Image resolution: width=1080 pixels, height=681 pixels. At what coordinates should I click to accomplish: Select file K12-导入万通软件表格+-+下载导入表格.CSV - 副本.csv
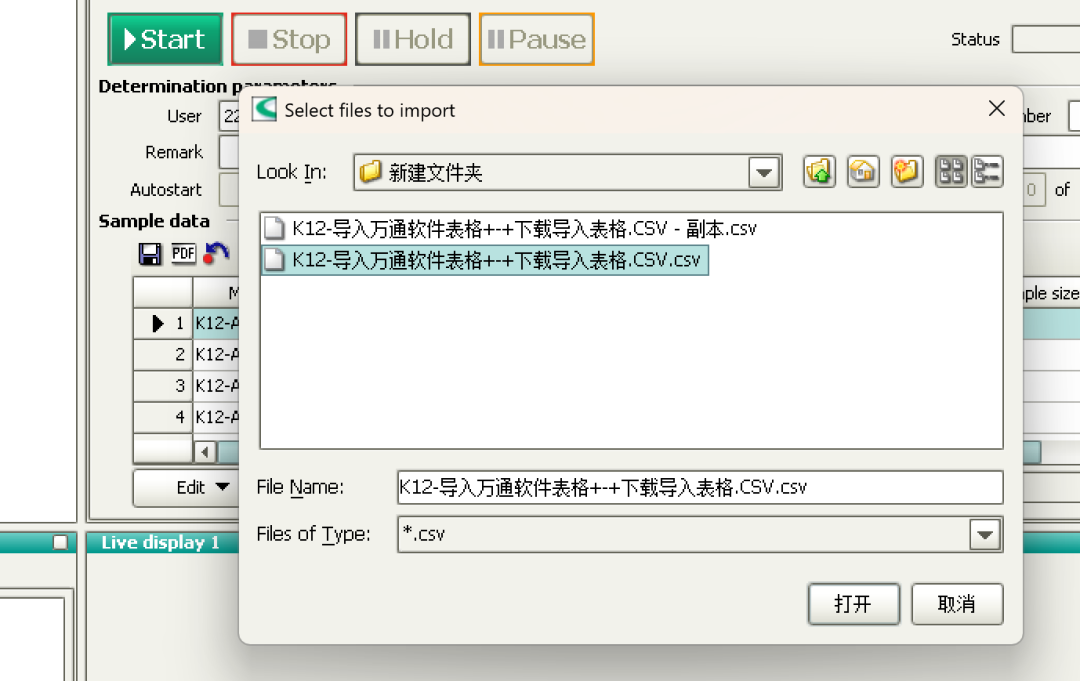[511, 228]
